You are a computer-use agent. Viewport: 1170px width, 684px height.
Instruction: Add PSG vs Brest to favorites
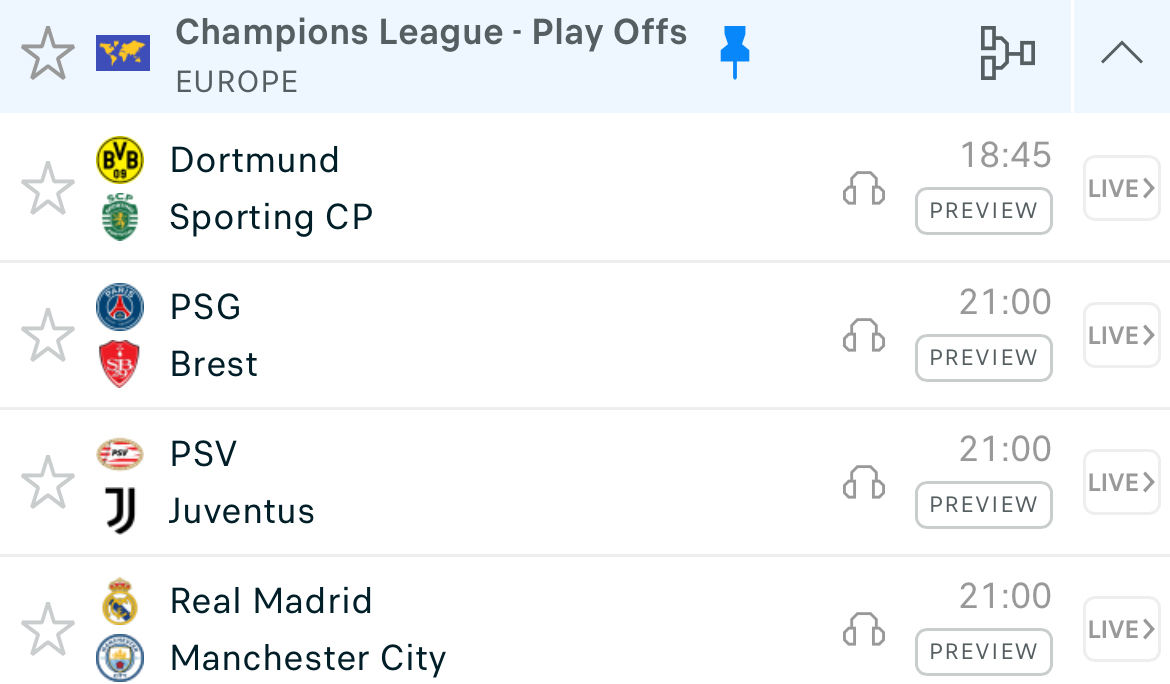pyautogui.click(x=48, y=335)
